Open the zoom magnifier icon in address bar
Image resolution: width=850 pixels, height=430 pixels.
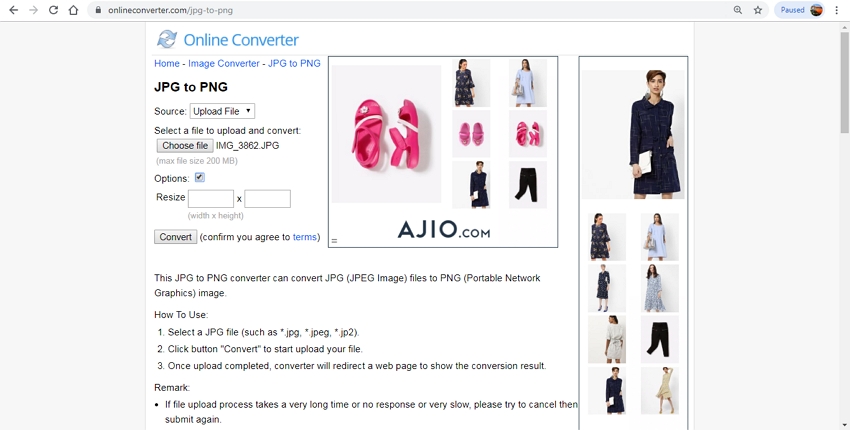coord(738,10)
